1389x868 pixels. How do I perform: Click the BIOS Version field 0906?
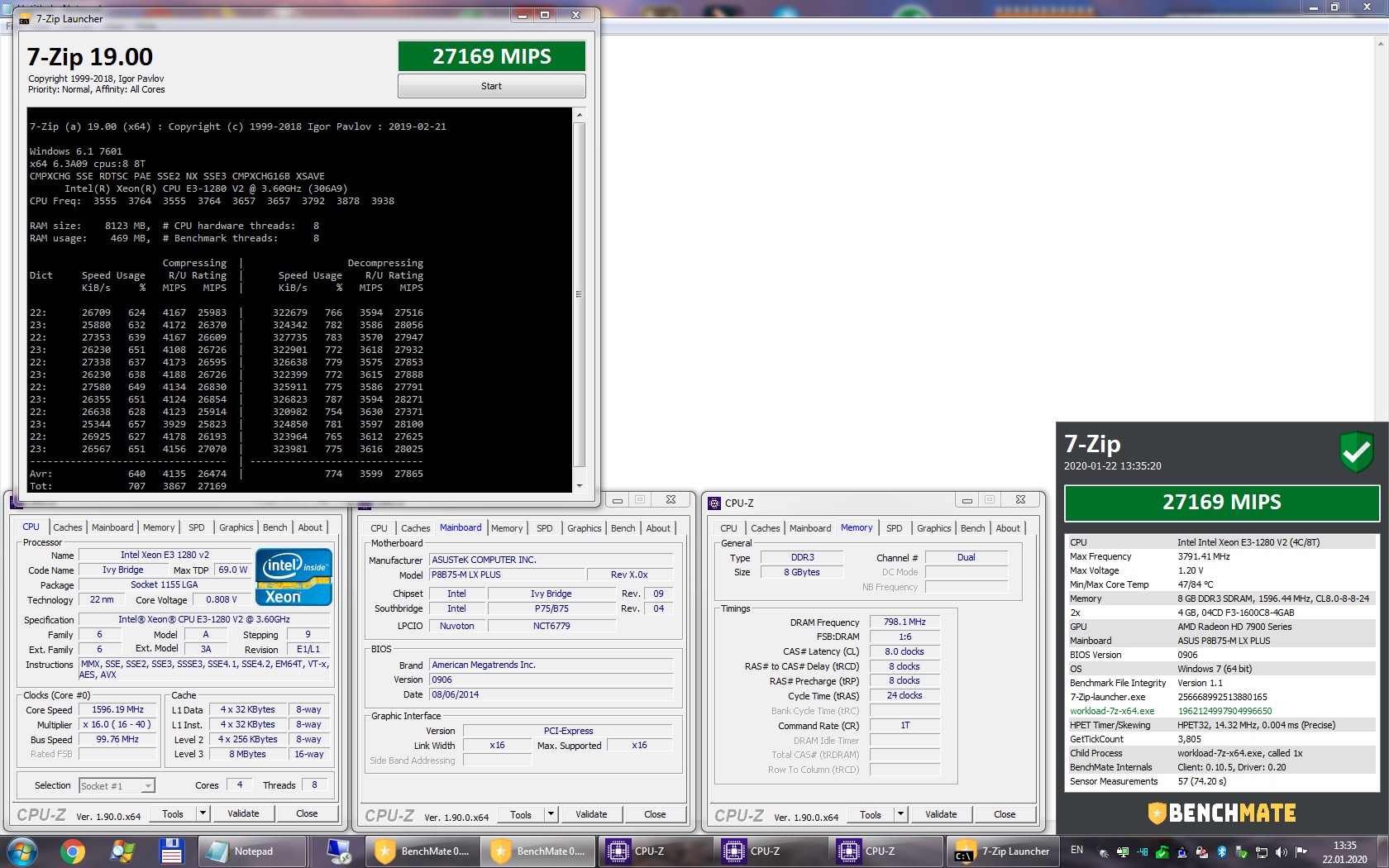coord(551,680)
